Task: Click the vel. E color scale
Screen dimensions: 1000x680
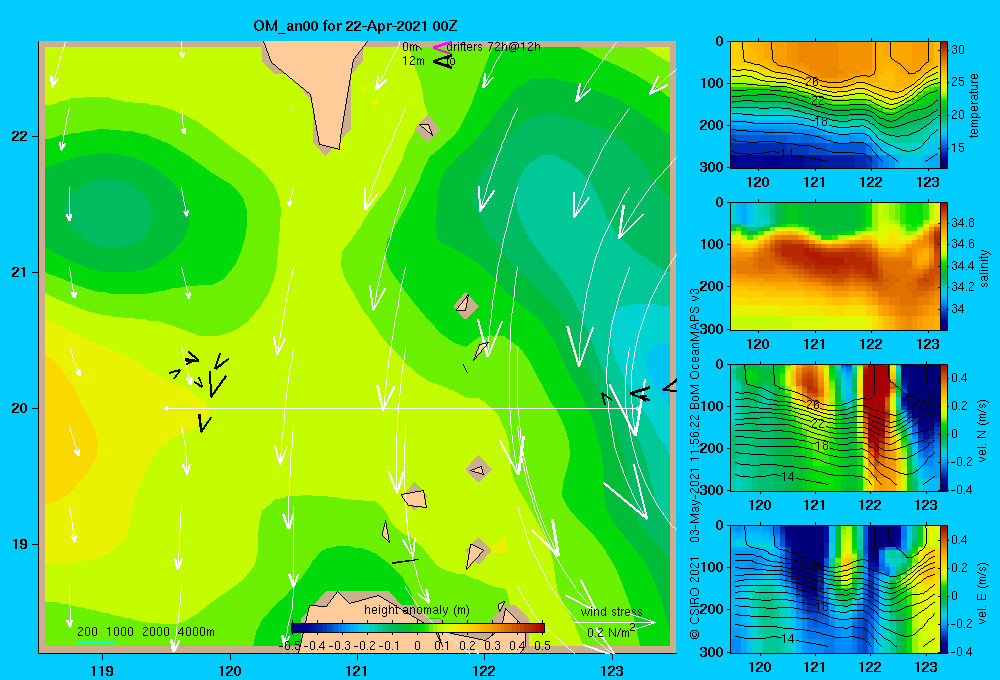Action: [x=943, y=589]
